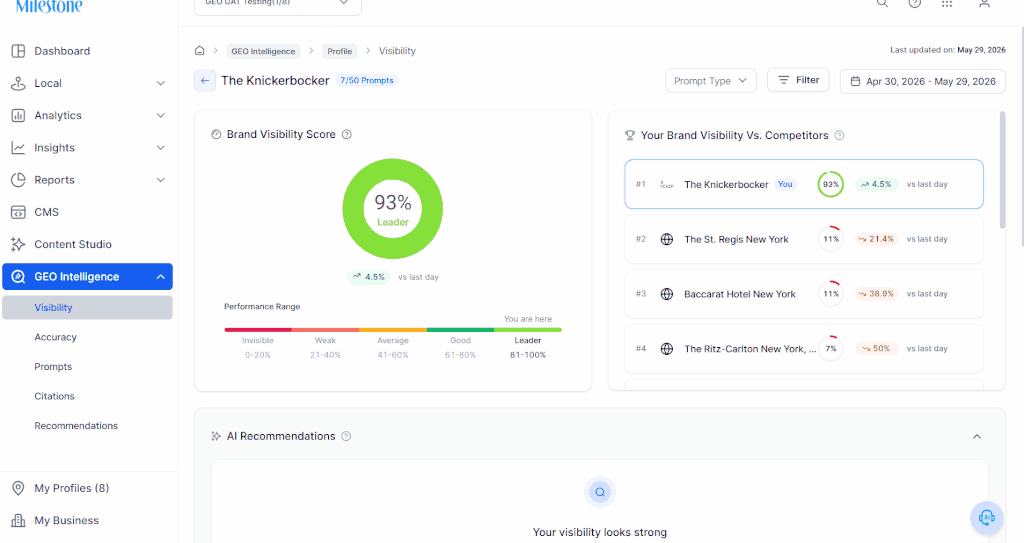Screen dimensions: 1024x543
Task: Click the 7/50 Prompts badge
Action: pyautogui.click(x=367, y=80)
